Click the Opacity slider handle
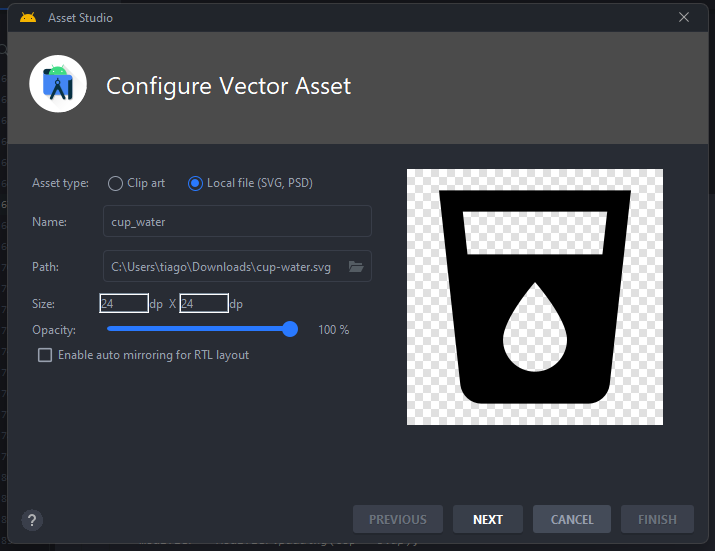The image size is (715, 551). 290,329
